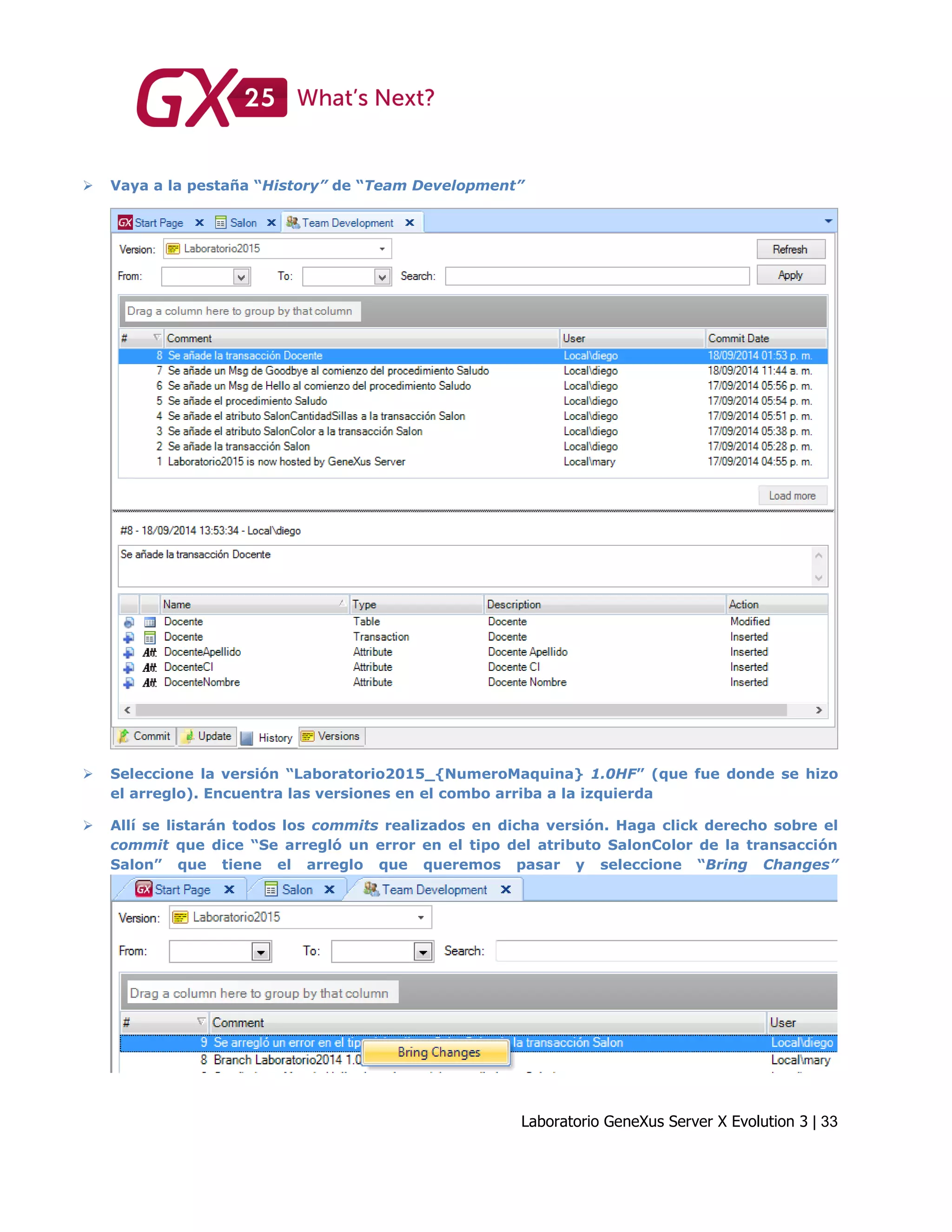Click the Comment column header in upper grid

[x=361, y=338]
